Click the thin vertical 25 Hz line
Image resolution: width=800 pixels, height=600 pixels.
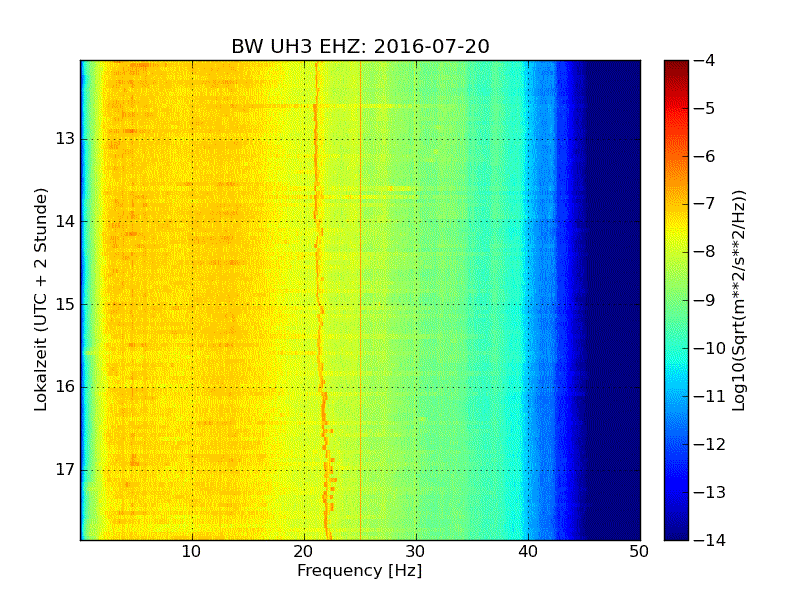360,300
